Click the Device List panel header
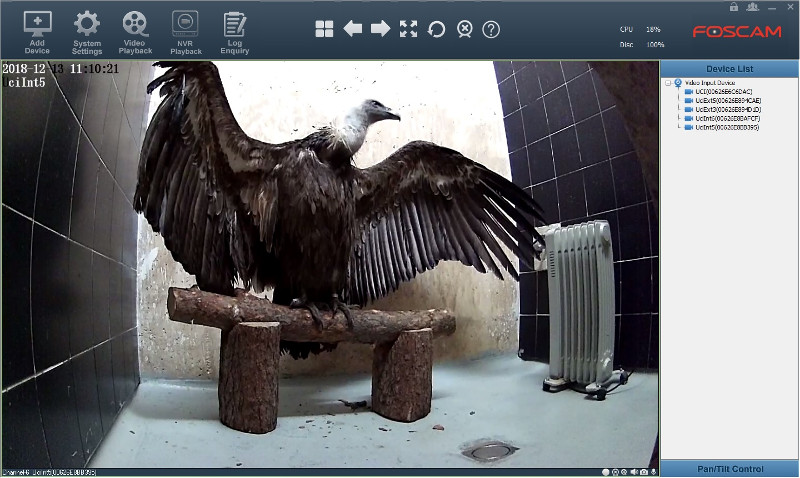 point(730,69)
